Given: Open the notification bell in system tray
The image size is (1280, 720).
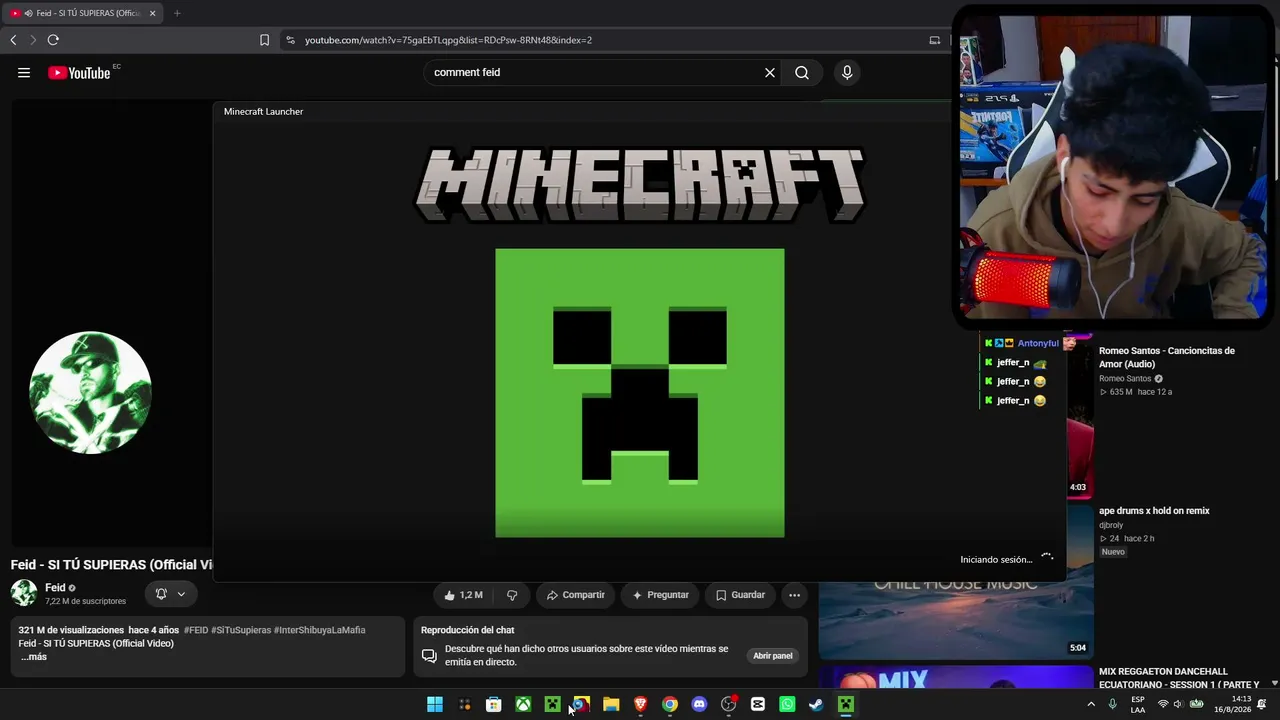Looking at the screenshot, I should (x=1262, y=704).
